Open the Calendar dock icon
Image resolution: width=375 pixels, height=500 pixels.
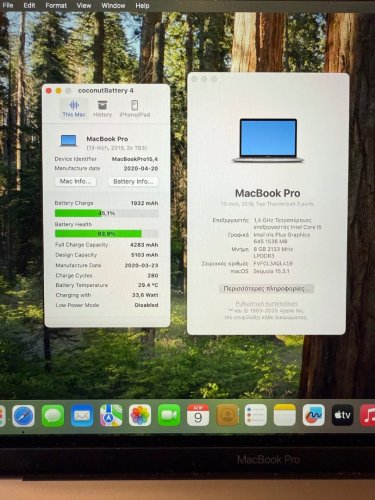pyautogui.click(x=198, y=415)
